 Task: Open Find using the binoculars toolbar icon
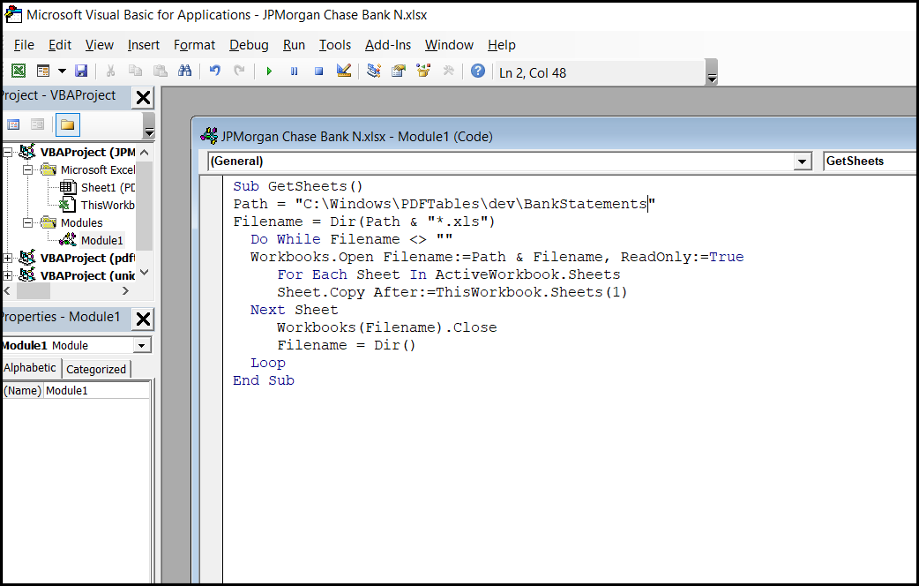(185, 70)
